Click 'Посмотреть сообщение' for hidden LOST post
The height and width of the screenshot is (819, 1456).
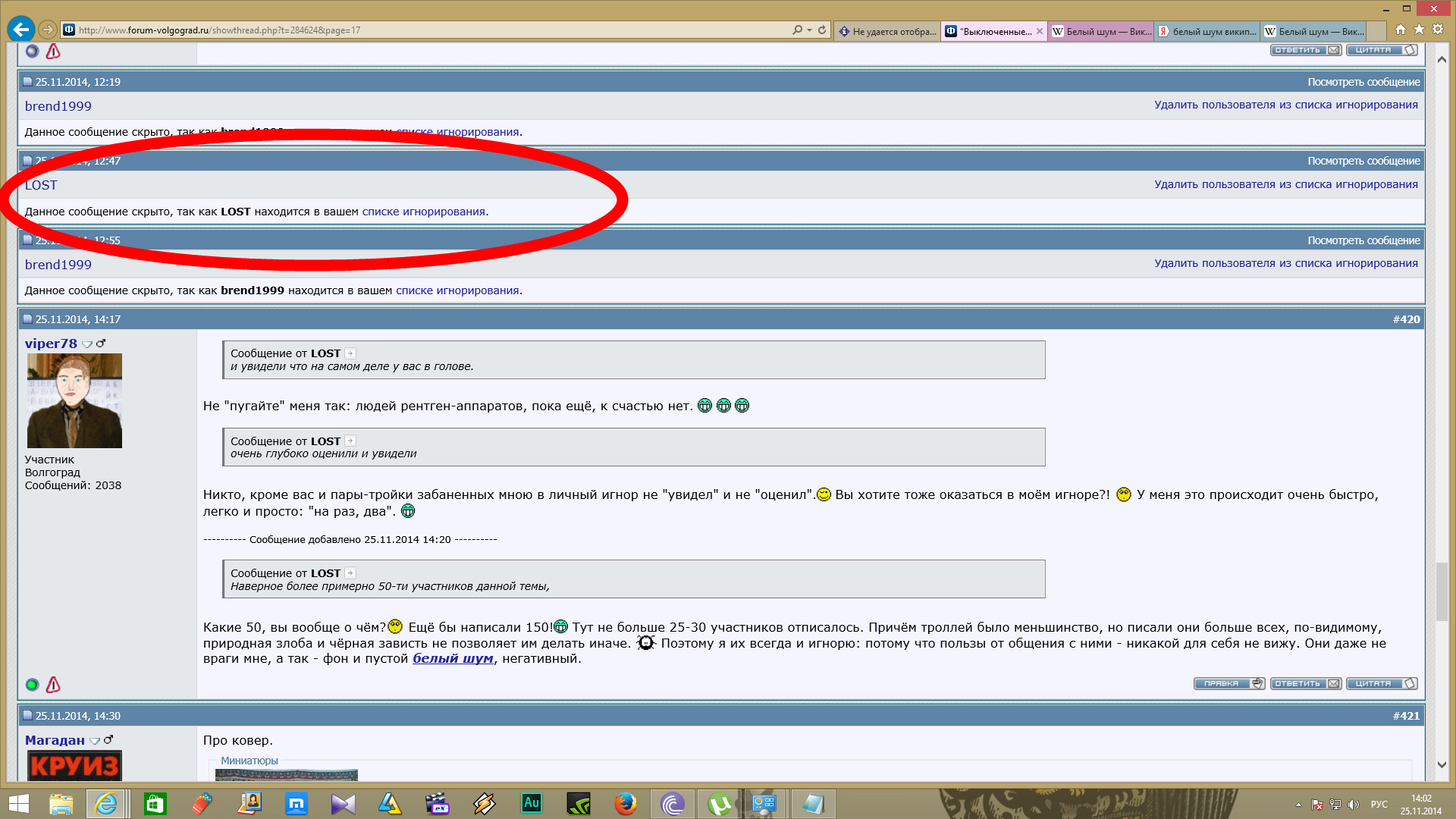1363,161
